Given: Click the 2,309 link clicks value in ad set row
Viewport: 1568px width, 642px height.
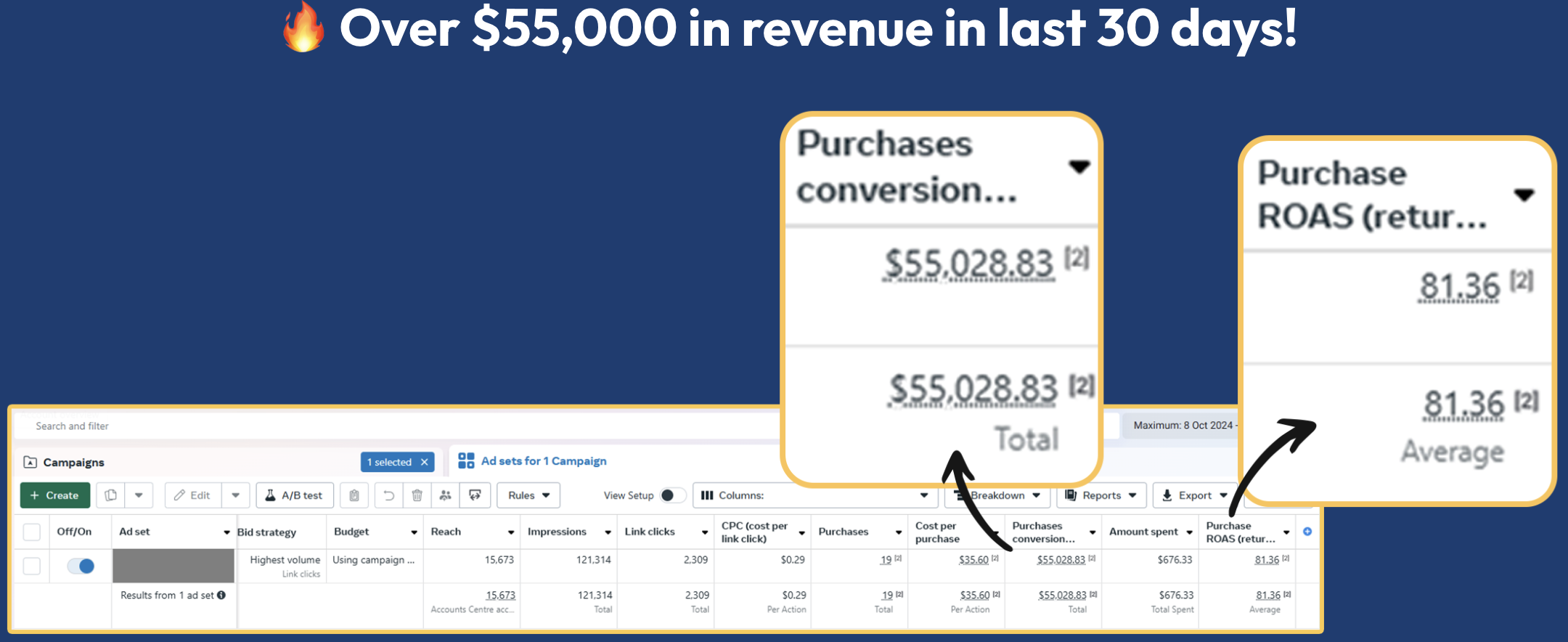Looking at the screenshot, I should tap(695, 560).
